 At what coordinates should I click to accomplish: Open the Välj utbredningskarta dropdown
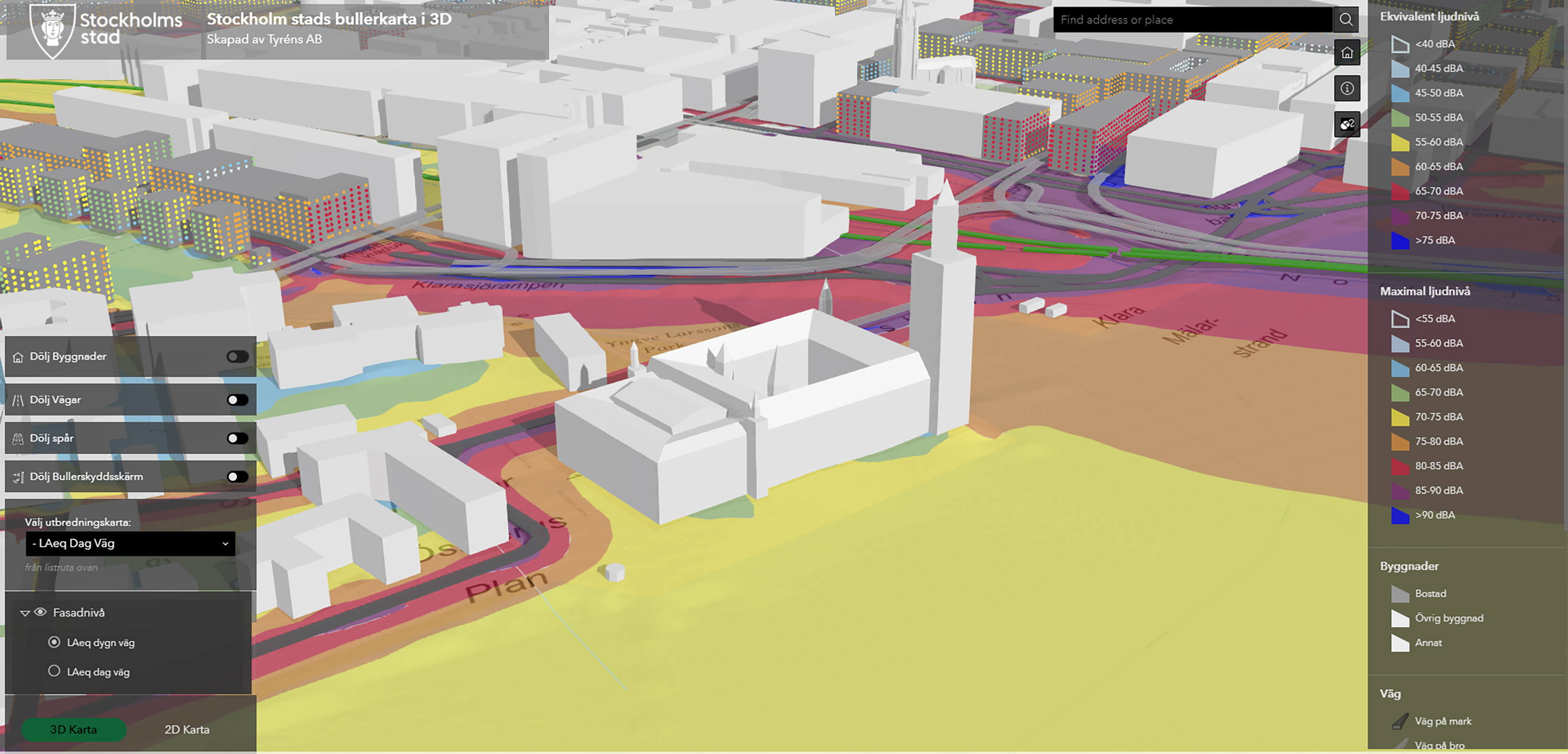pos(130,544)
